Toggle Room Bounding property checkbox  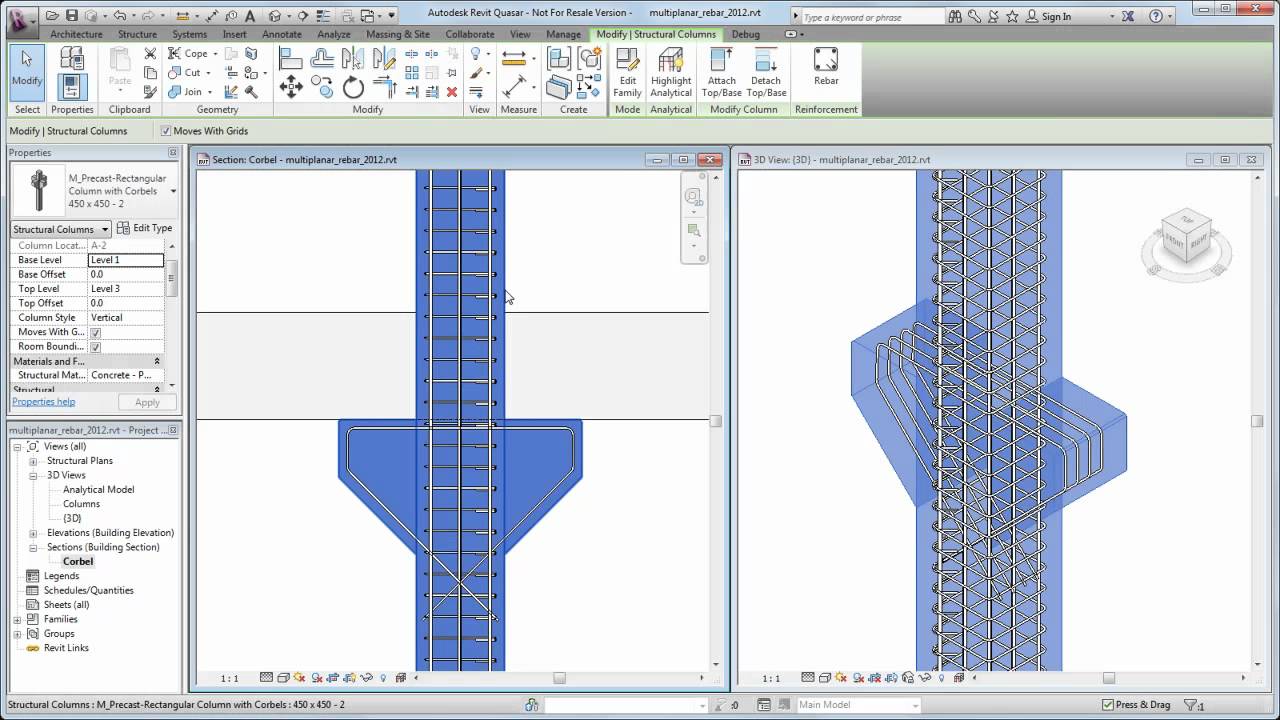pyautogui.click(x=96, y=347)
